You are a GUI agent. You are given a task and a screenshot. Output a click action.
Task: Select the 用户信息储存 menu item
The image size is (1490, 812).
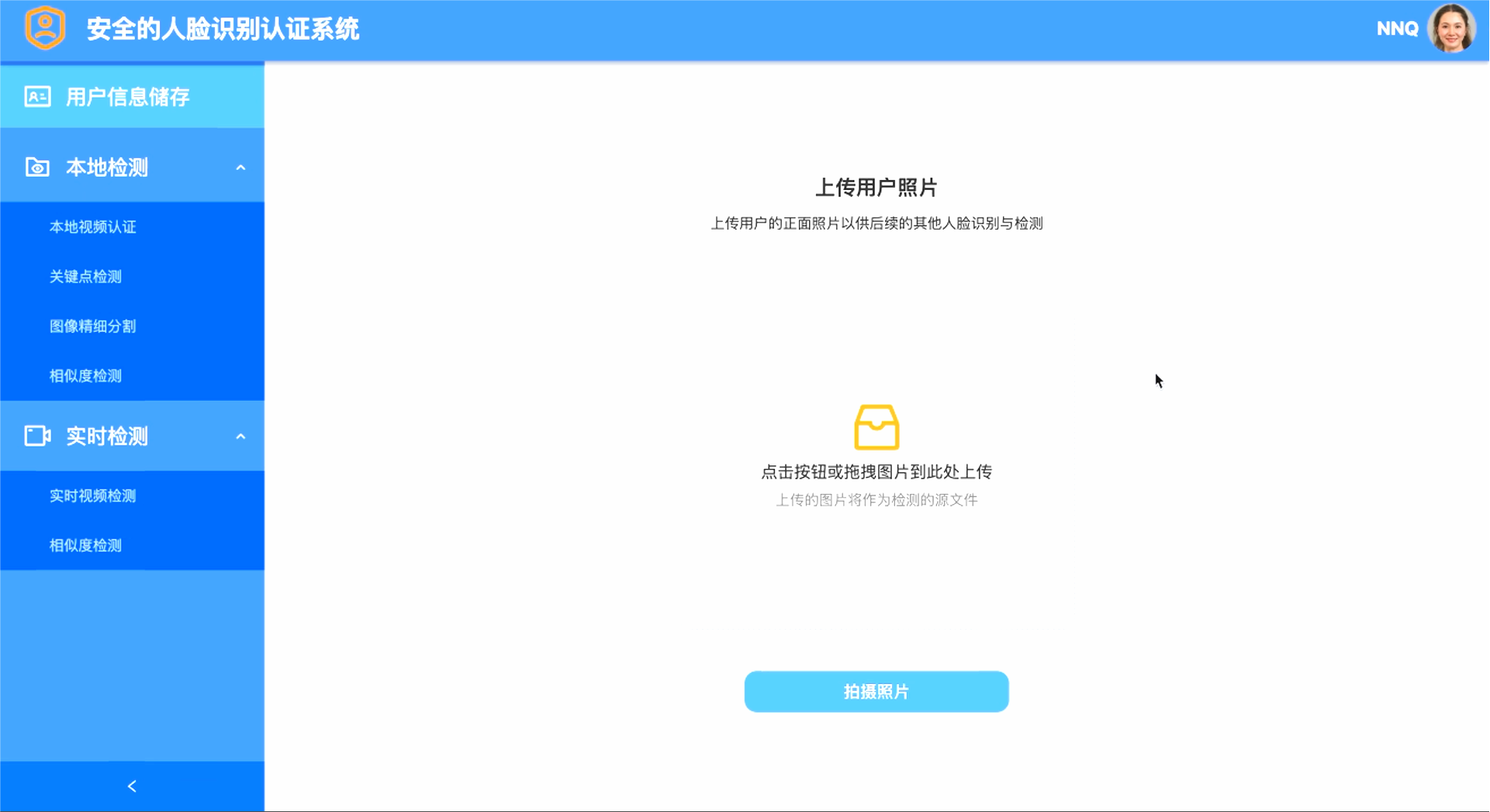(x=132, y=97)
